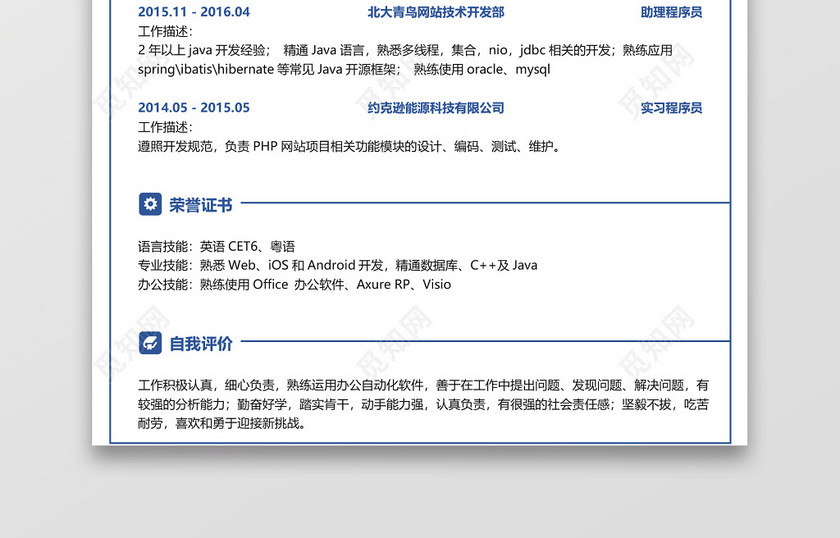The width and height of the screenshot is (840, 538).
Task: Click the job title 助理程序员
Action: (x=671, y=12)
